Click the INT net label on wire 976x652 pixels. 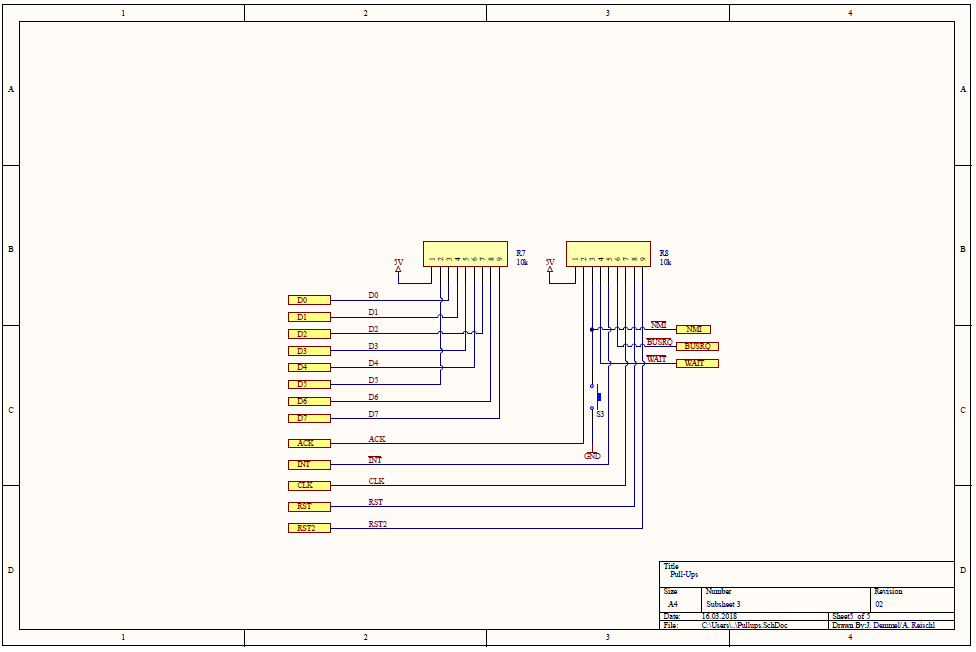tap(375, 460)
